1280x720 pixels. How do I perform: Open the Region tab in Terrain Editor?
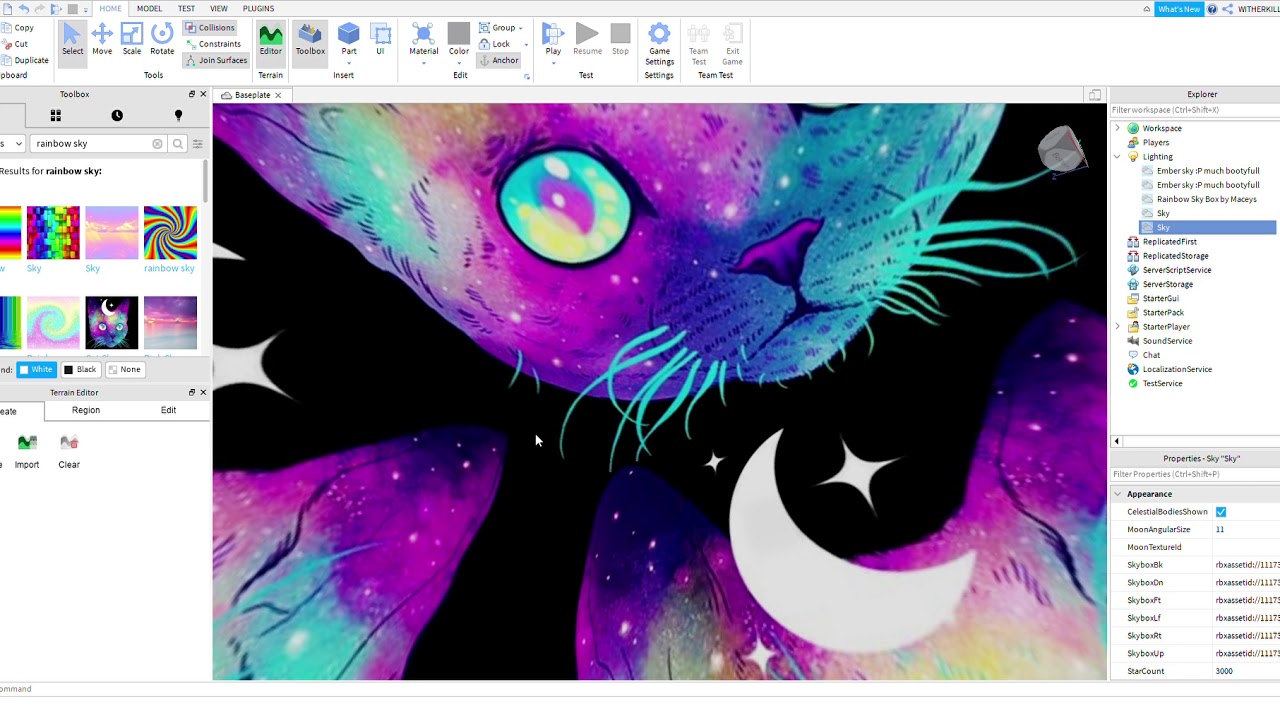pos(86,410)
